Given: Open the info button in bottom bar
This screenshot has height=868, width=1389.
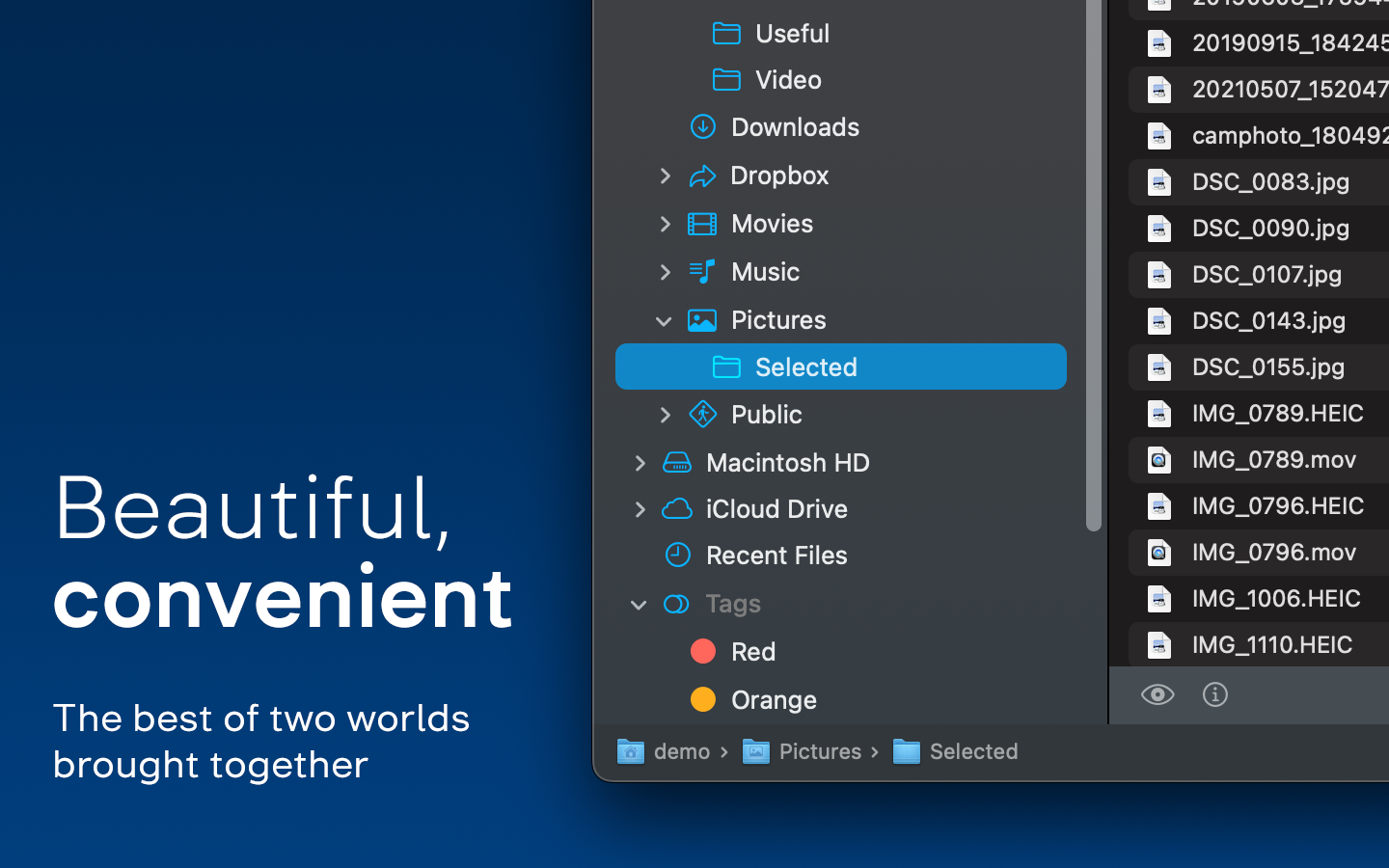Looking at the screenshot, I should click(x=1215, y=694).
